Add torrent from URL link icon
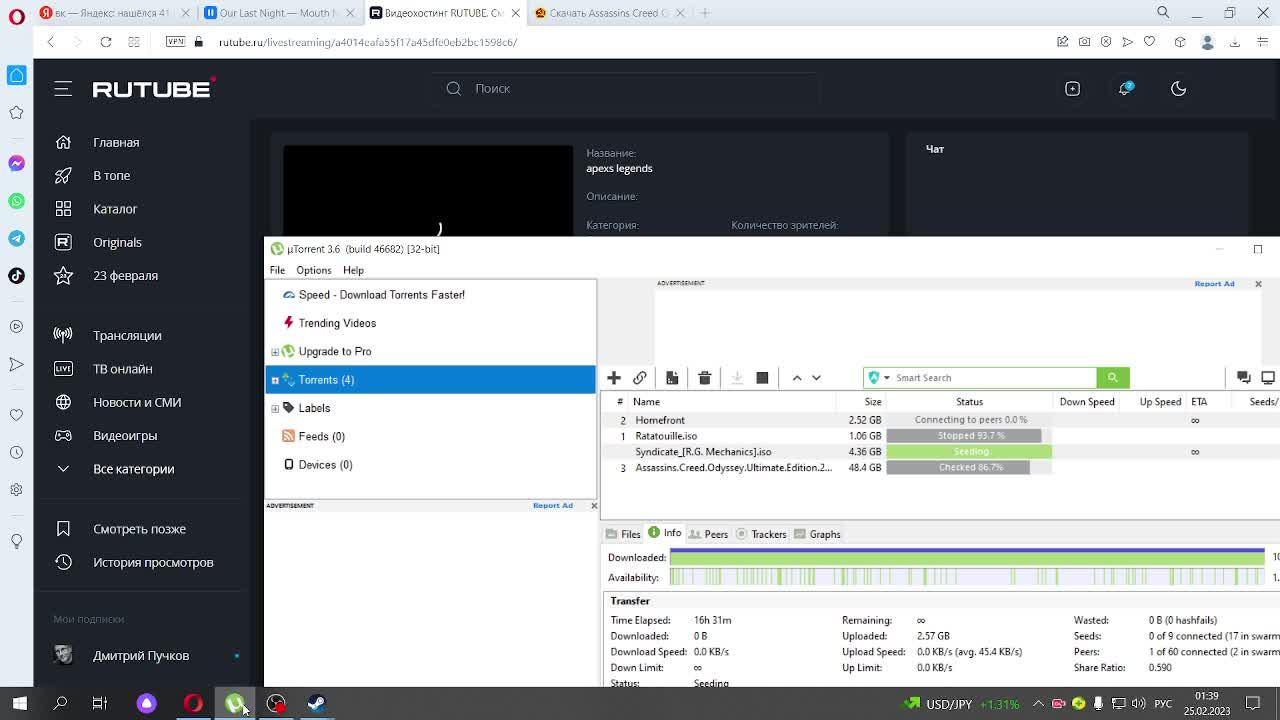This screenshot has width=1280, height=720. 640,378
